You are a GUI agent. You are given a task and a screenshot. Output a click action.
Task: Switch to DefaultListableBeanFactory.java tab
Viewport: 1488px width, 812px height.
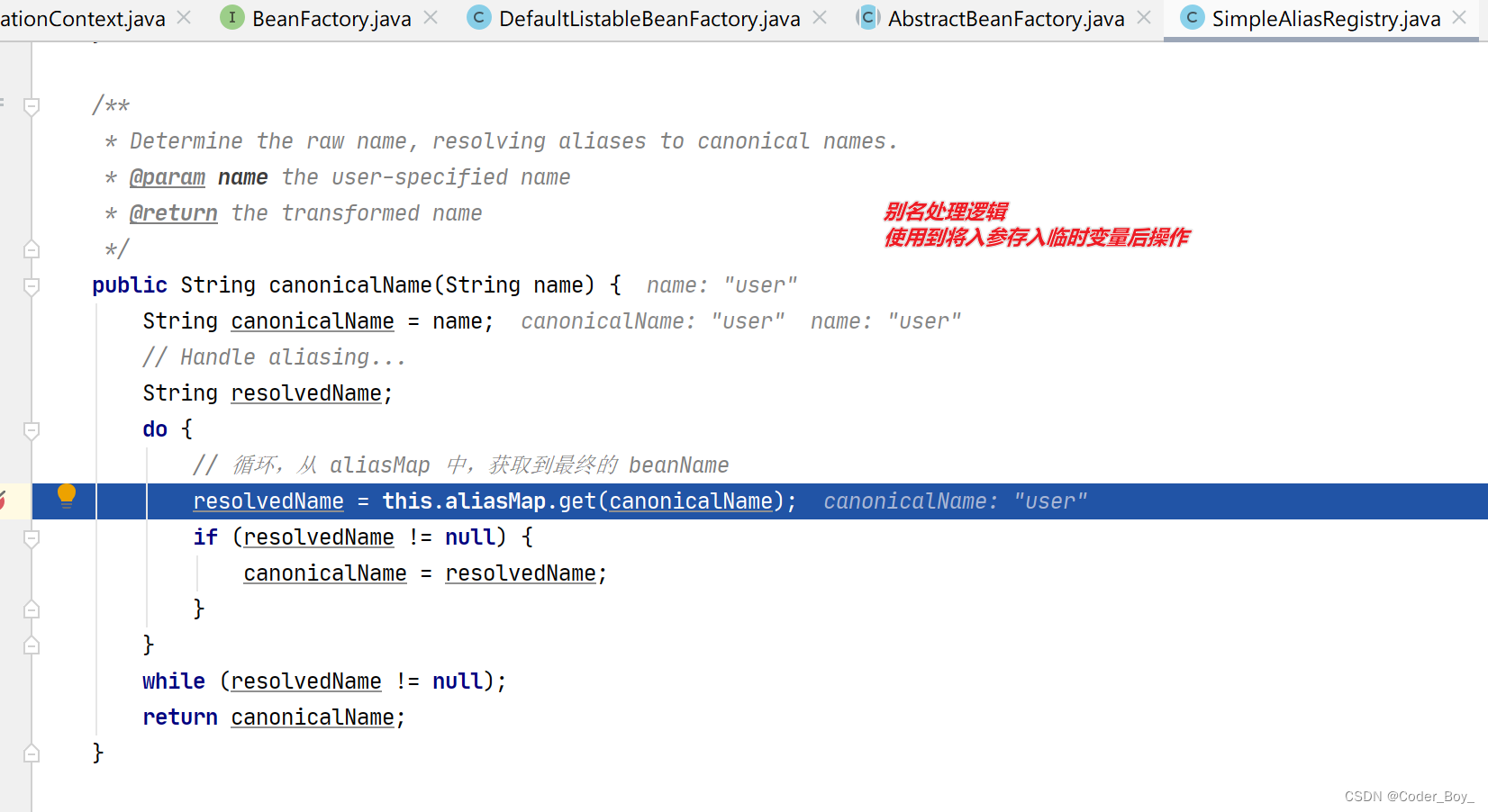(649, 18)
